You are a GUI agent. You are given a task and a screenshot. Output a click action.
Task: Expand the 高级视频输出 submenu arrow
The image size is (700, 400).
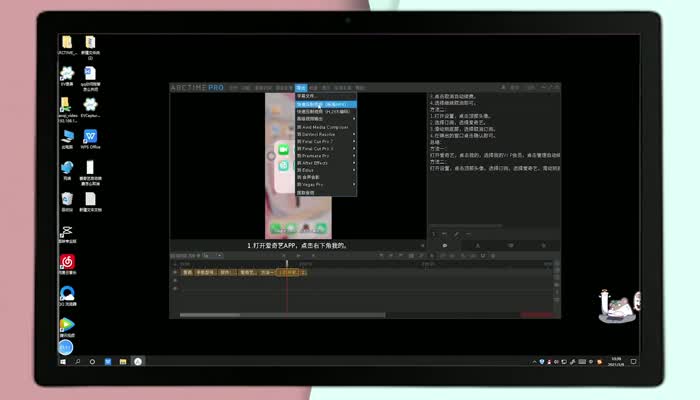[354, 119]
